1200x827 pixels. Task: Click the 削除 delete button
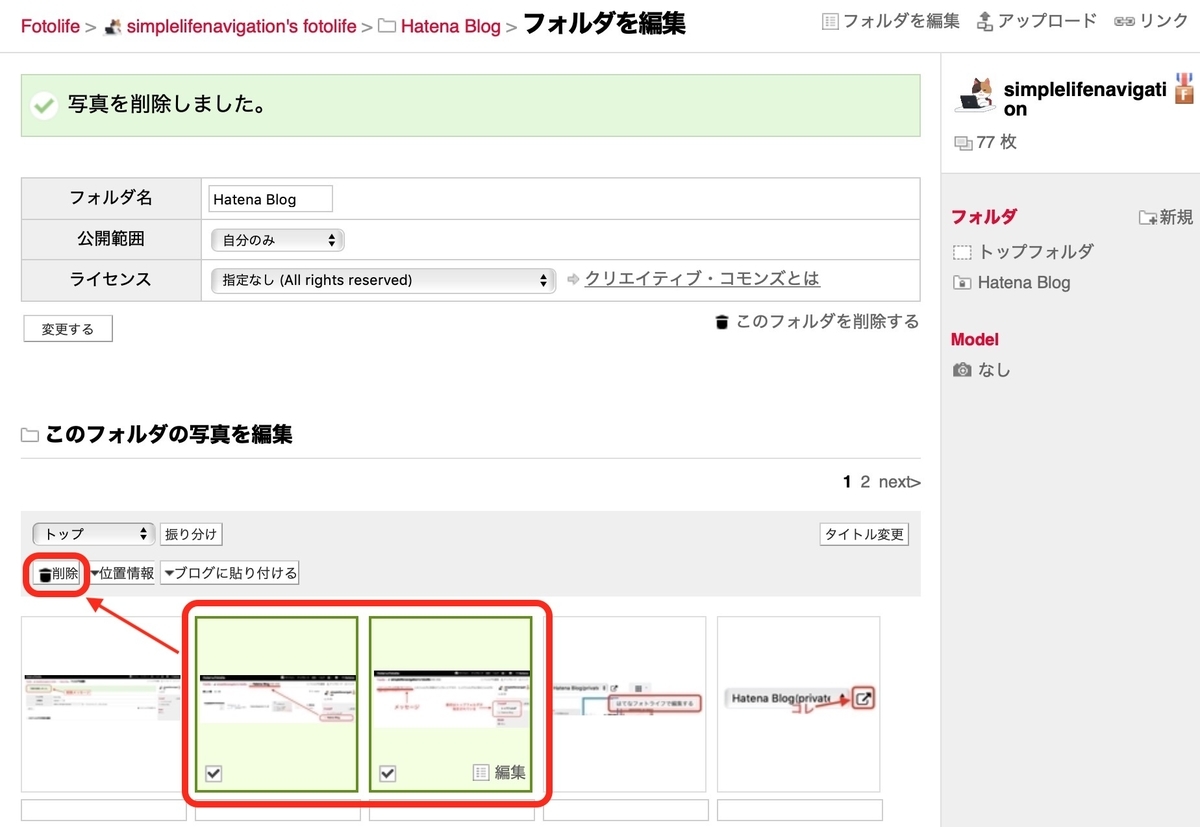pyautogui.click(x=57, y=574)
